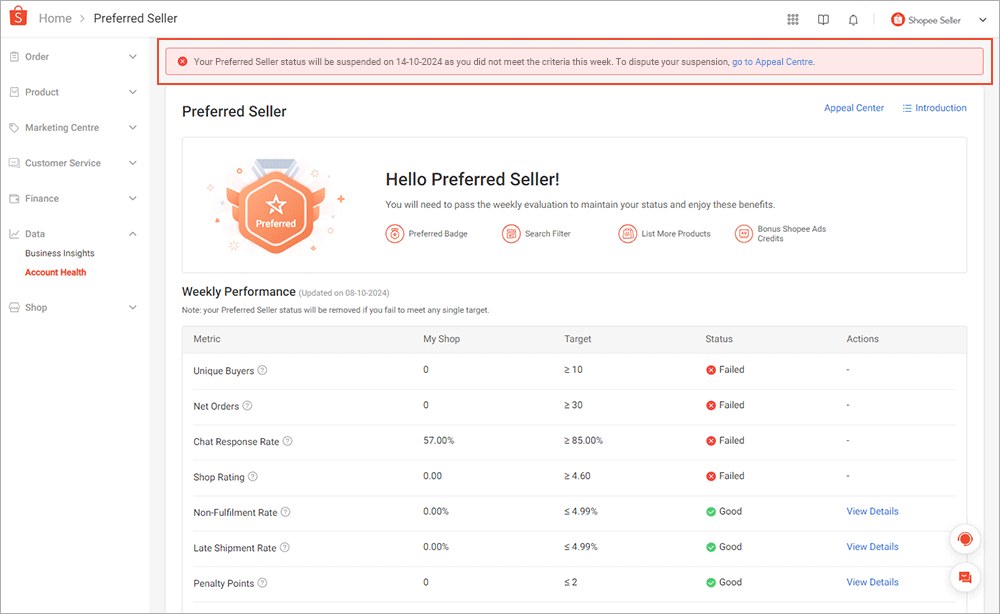Click the Bonus Shopee Ads Credits icon
The width and height of the screenshot is (1000, 614).
coord(744,233)
